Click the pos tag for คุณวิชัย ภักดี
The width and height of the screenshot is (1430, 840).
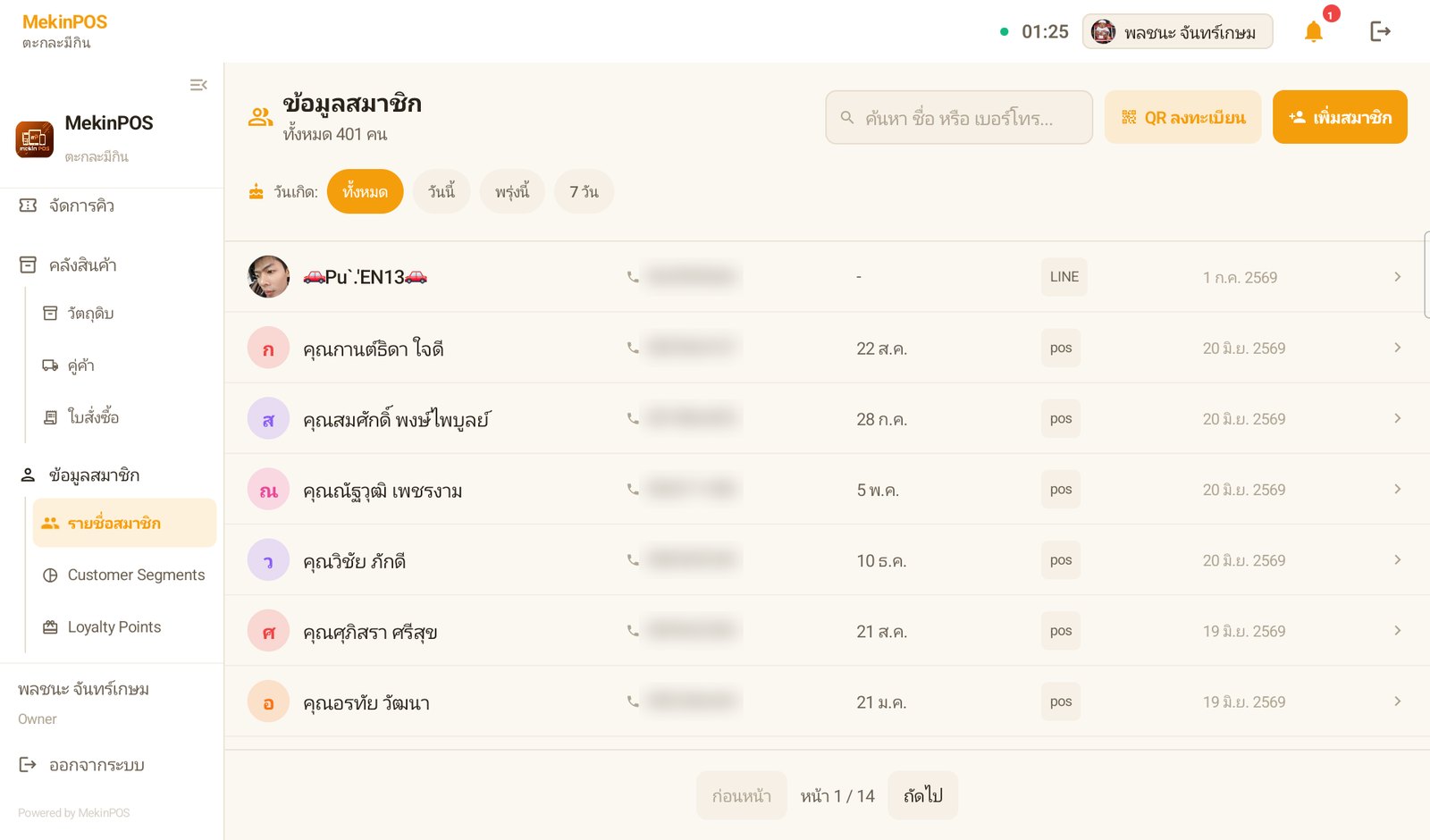tap(1061, 559)
